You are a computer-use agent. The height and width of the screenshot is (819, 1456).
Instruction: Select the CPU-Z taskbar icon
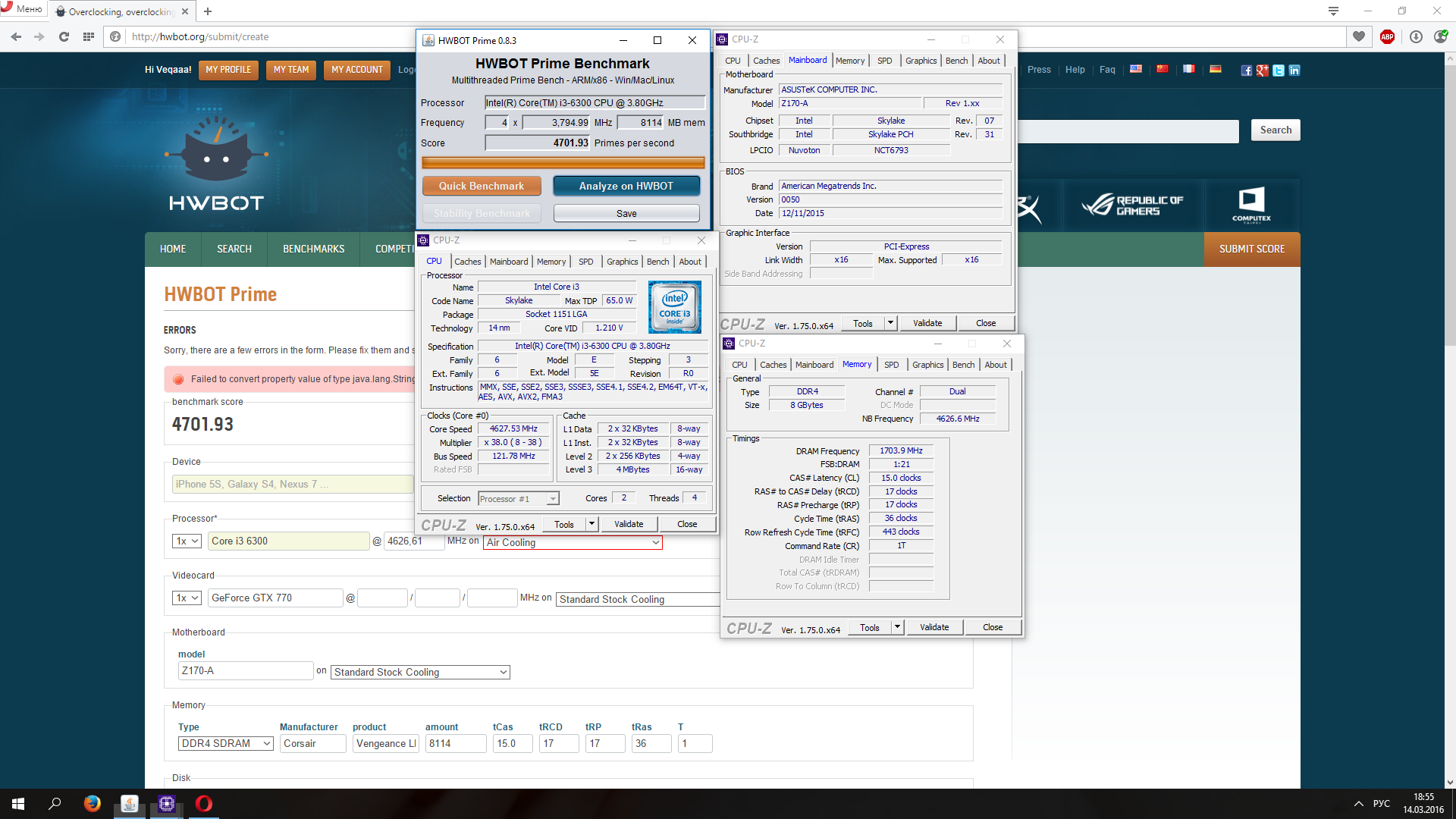tap(167, 804)
